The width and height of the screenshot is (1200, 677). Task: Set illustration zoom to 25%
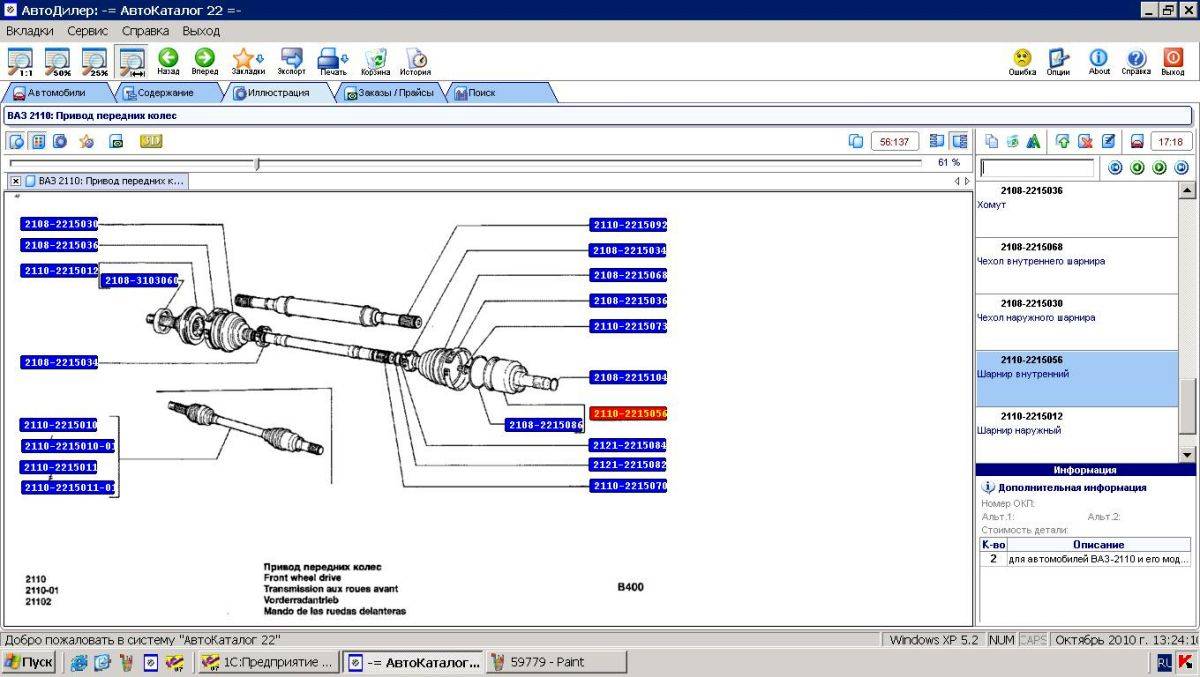tap(95, 62)
